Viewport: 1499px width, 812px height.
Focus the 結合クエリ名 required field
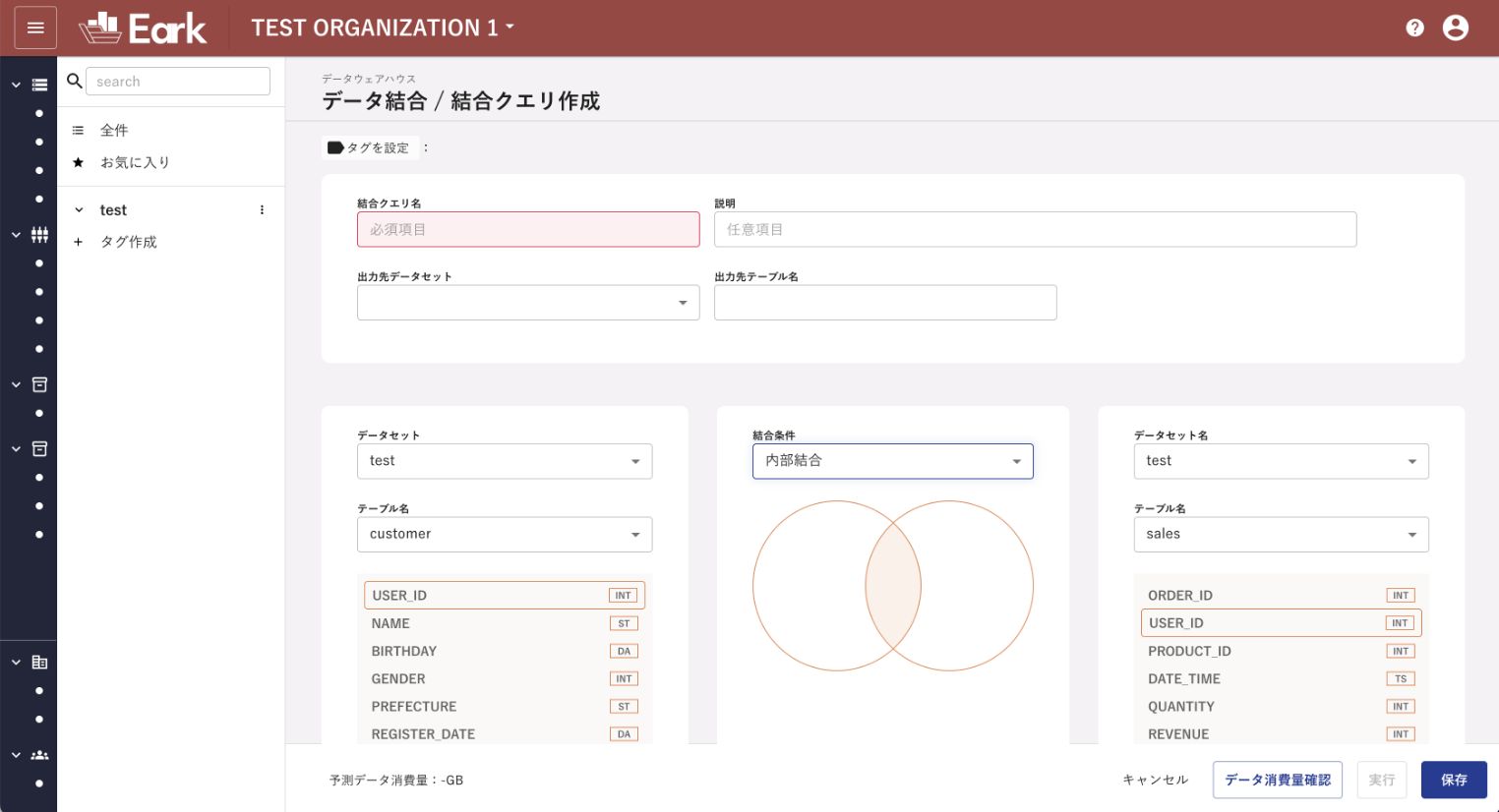click(528, 229)
